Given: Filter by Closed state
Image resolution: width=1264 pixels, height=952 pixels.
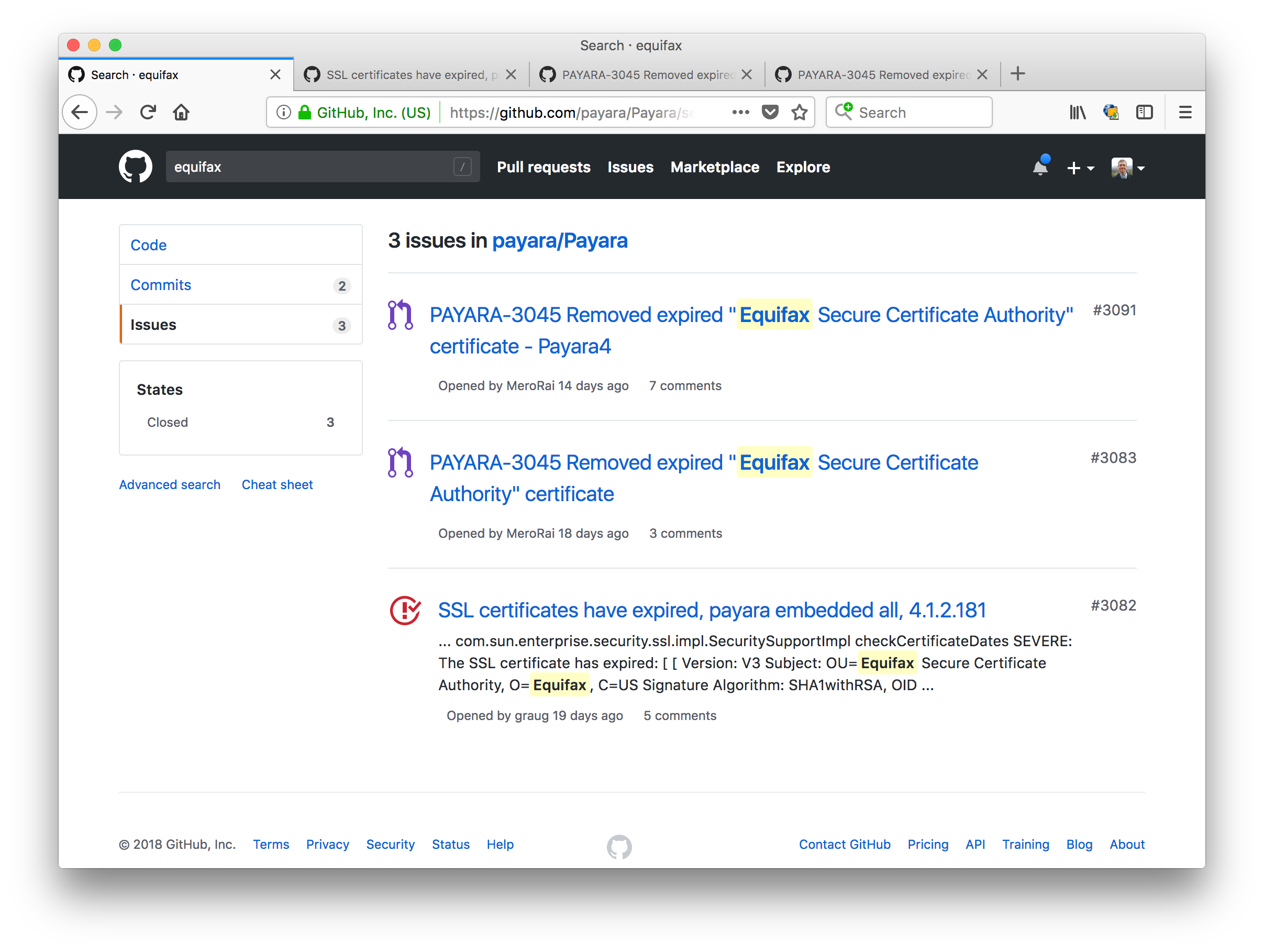Looking at the screenshot, I should coord(240,422).
